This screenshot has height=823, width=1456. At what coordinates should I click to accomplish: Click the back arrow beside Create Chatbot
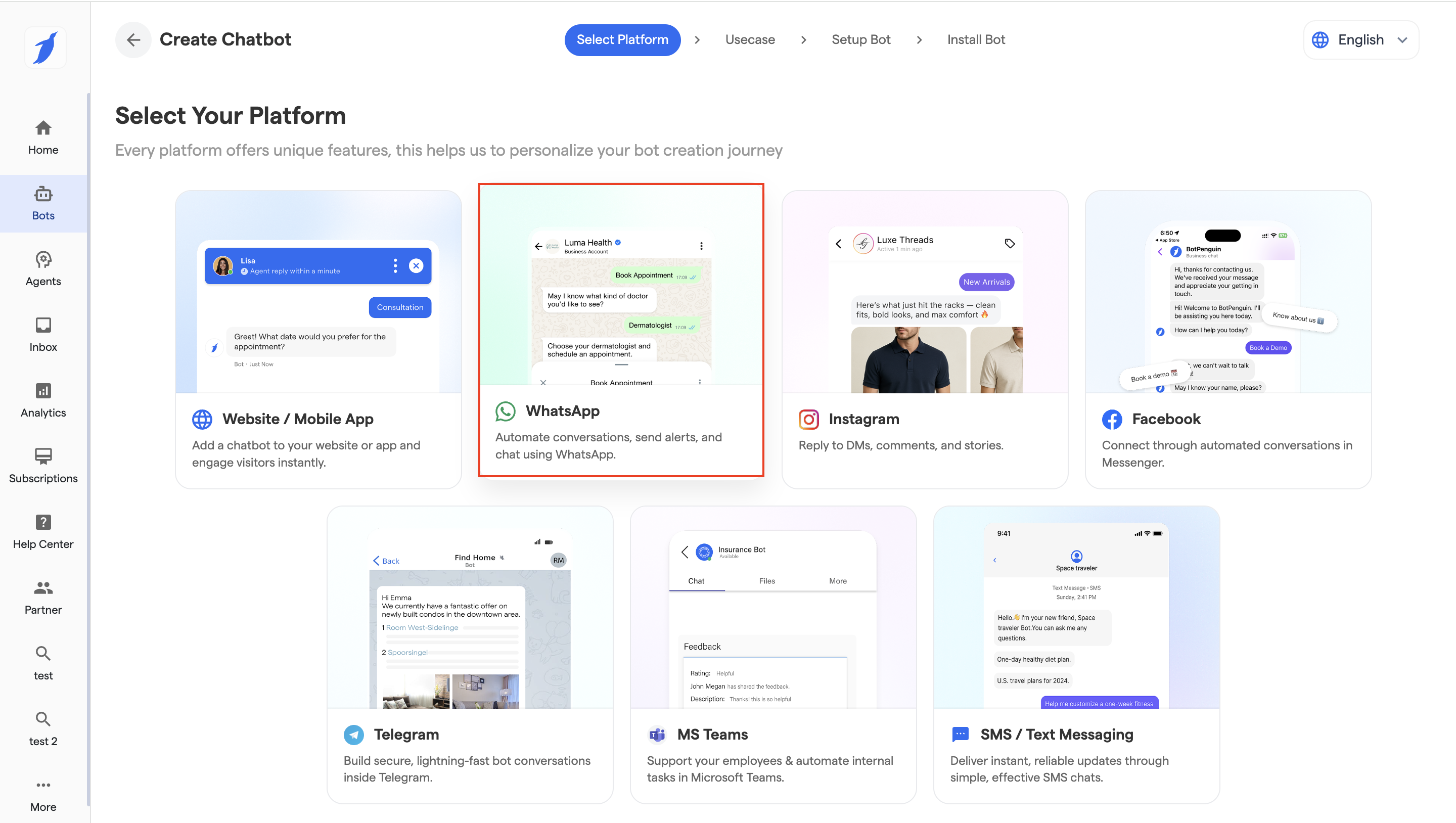(133, 39)
